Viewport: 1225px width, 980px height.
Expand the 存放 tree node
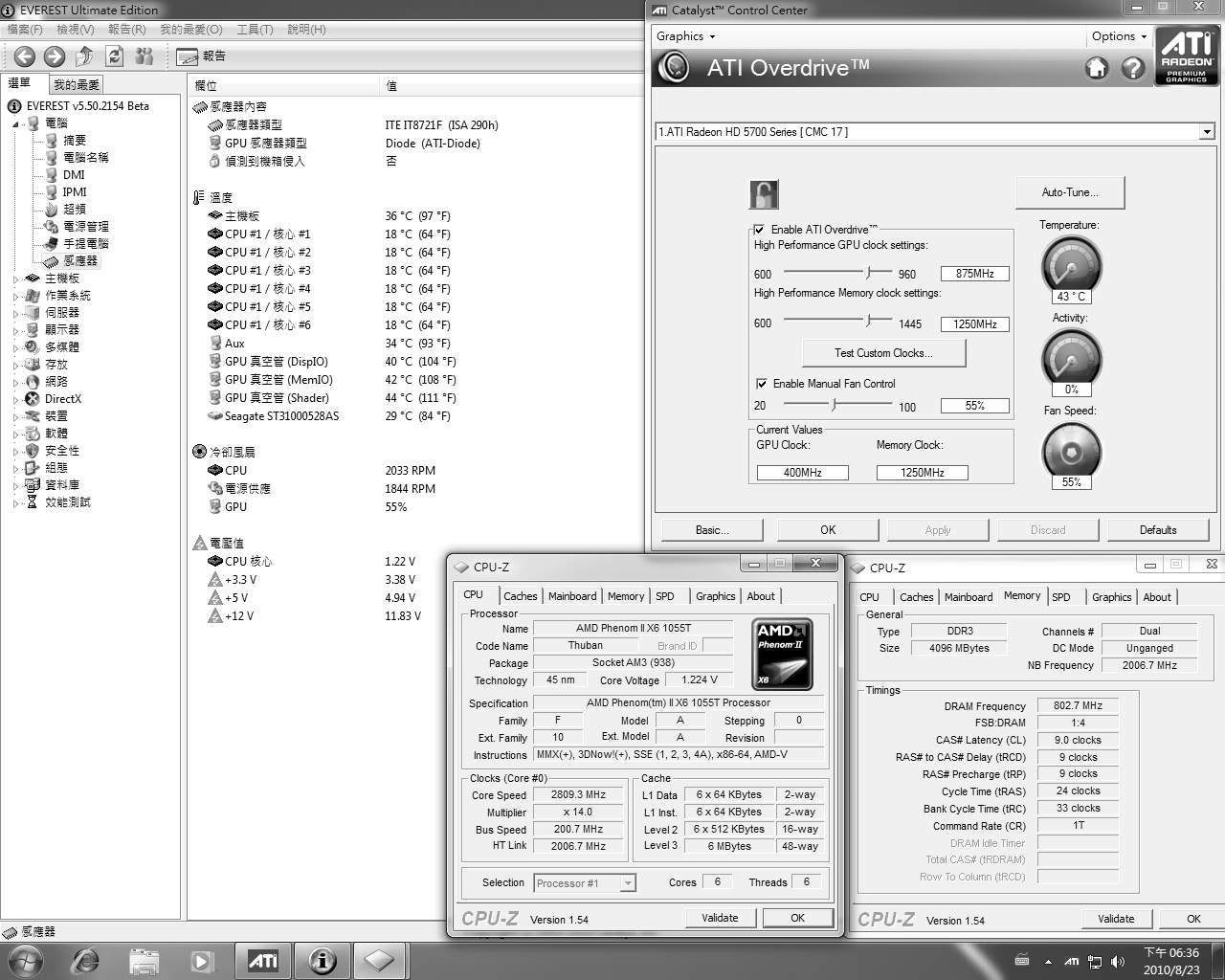point(16,365)
